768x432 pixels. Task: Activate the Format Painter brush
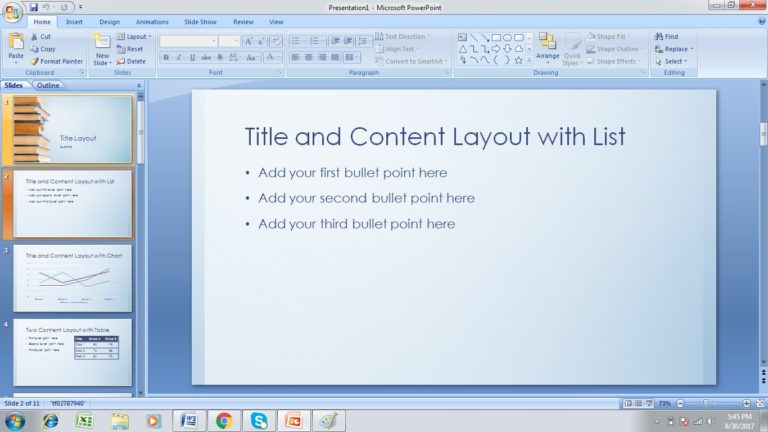(56, 61)
